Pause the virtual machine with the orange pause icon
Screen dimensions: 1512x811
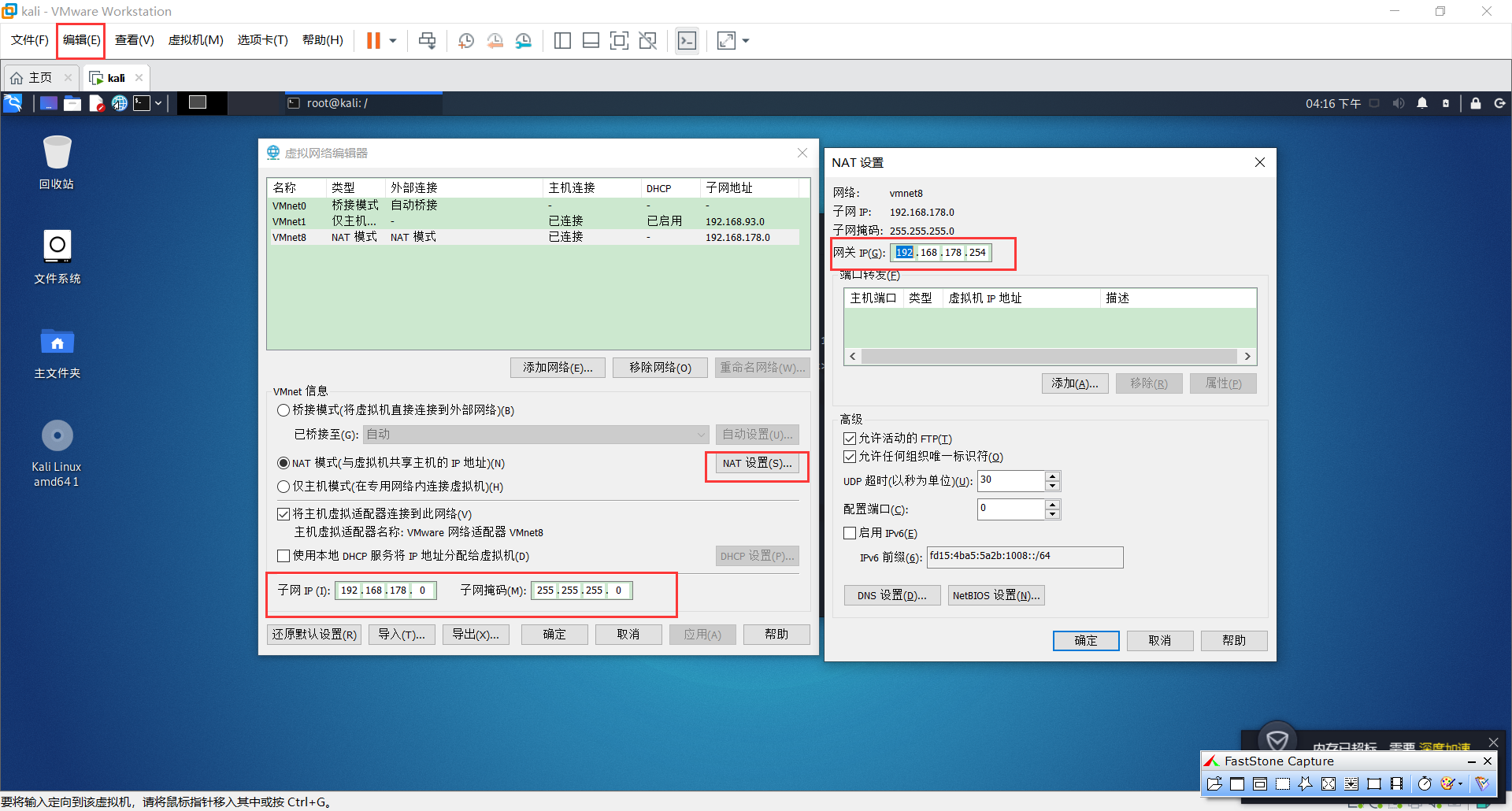click(x=373, y=40)
